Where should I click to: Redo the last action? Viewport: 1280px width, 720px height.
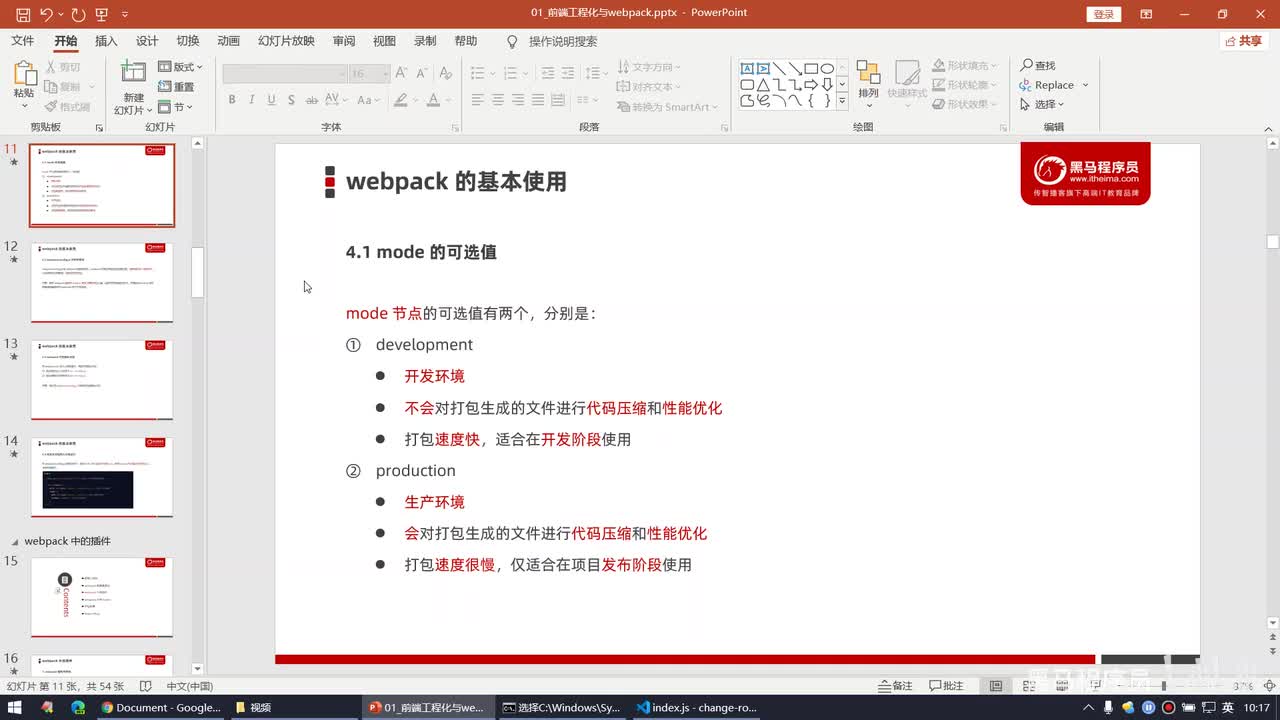pos(78,14)
